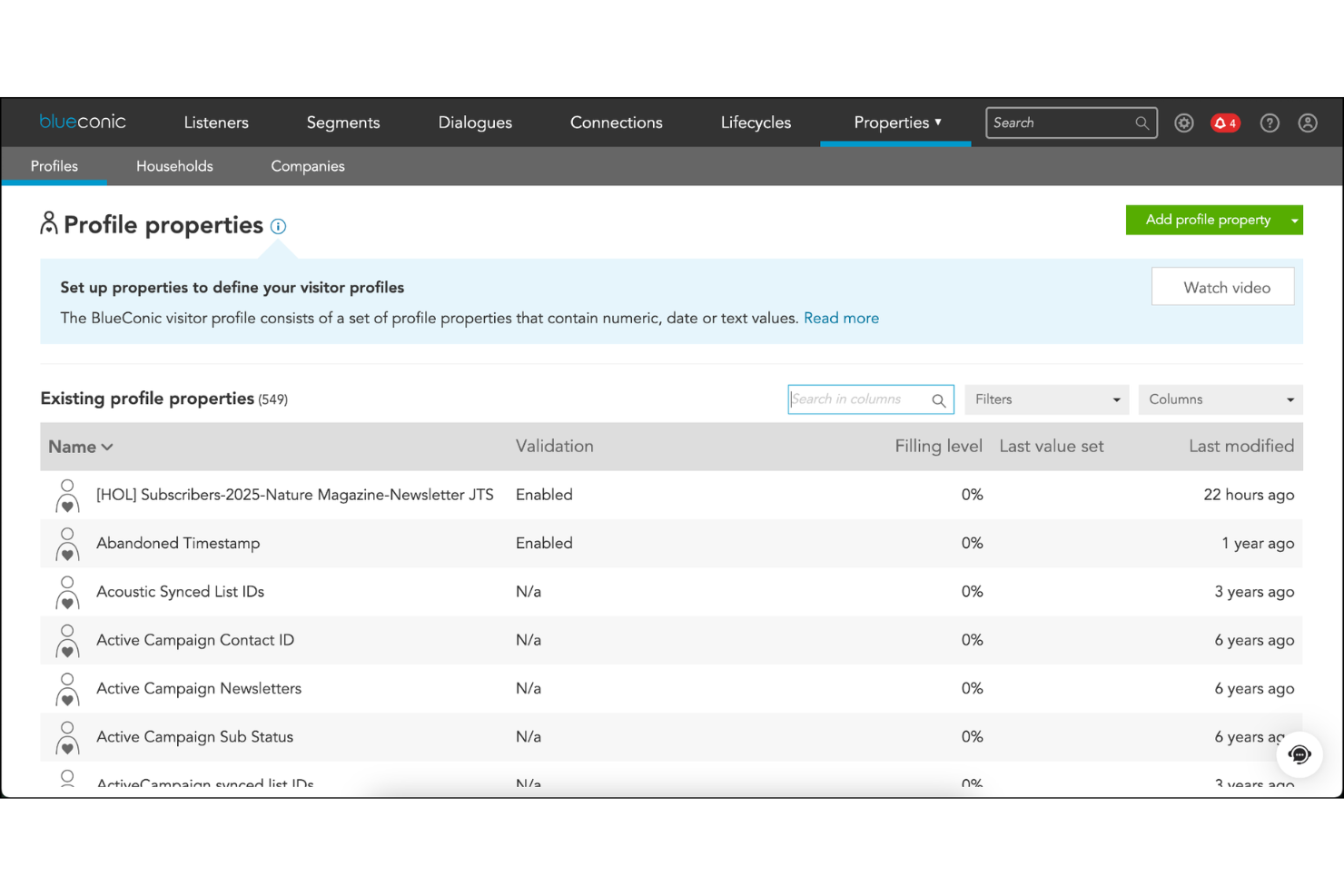Click the info icon beside Profile properties
1344x896 pixels.
(278, 227)
